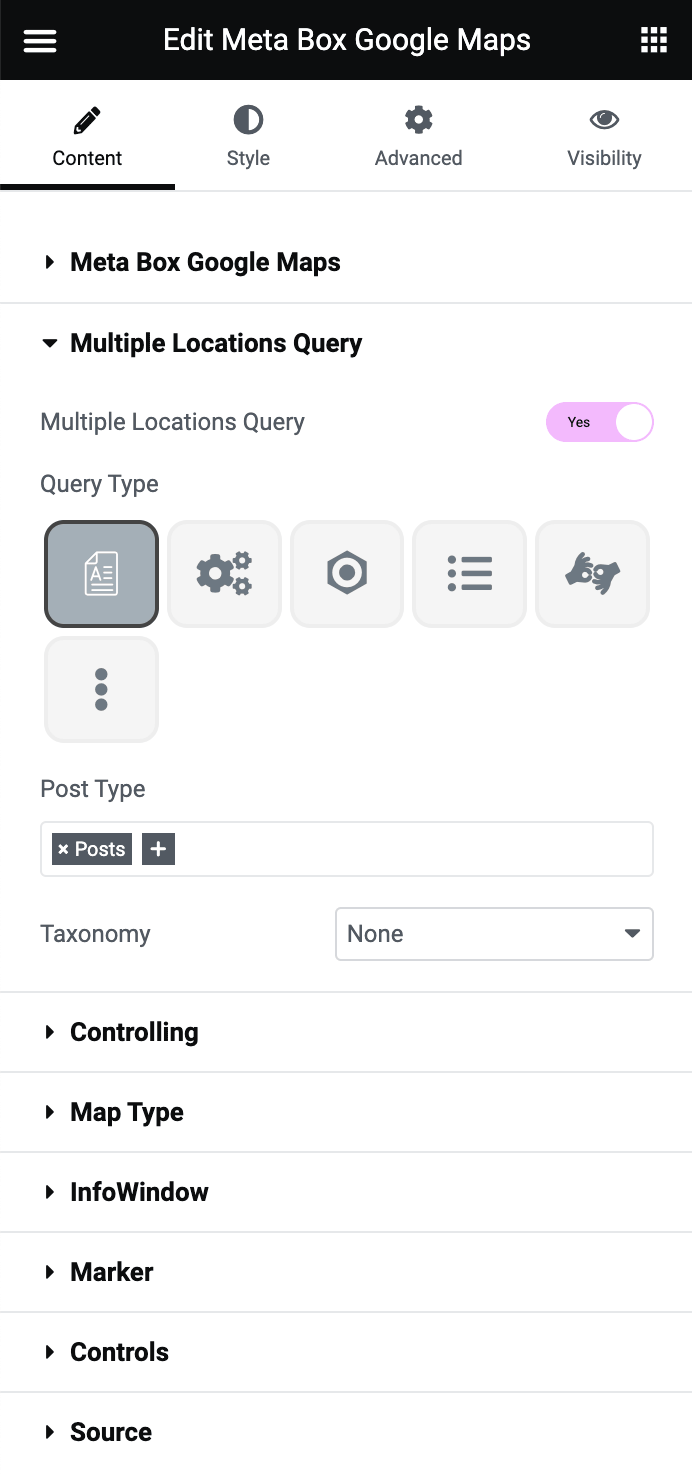This screenshot has width=692, height=1478.
Task: Click the apps grid icon at top right
Action: pyautogui.click(x=654, y=40)
